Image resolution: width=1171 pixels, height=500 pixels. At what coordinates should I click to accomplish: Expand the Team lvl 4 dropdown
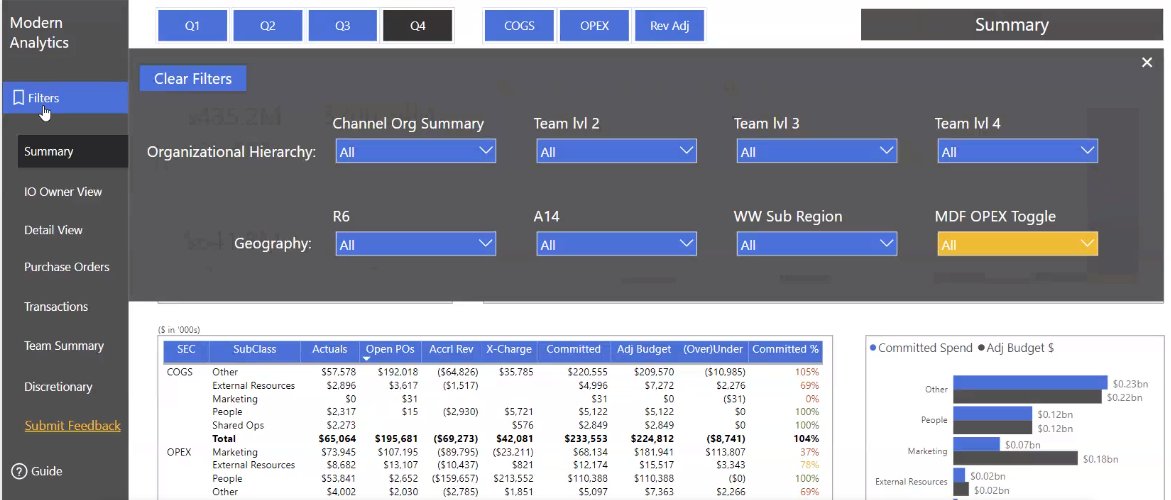click(x=1017, y=151)
